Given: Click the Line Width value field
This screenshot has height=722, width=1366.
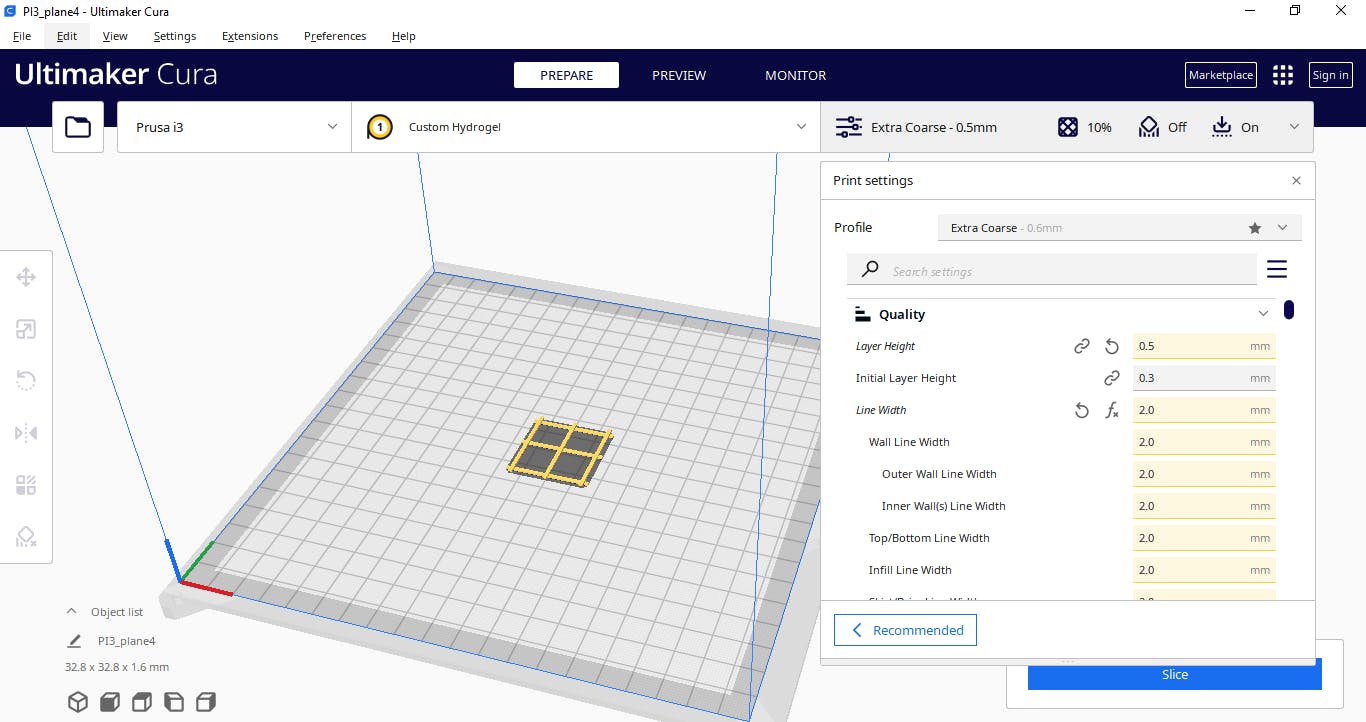Looking at the screenshot, I should [1204, 410].
